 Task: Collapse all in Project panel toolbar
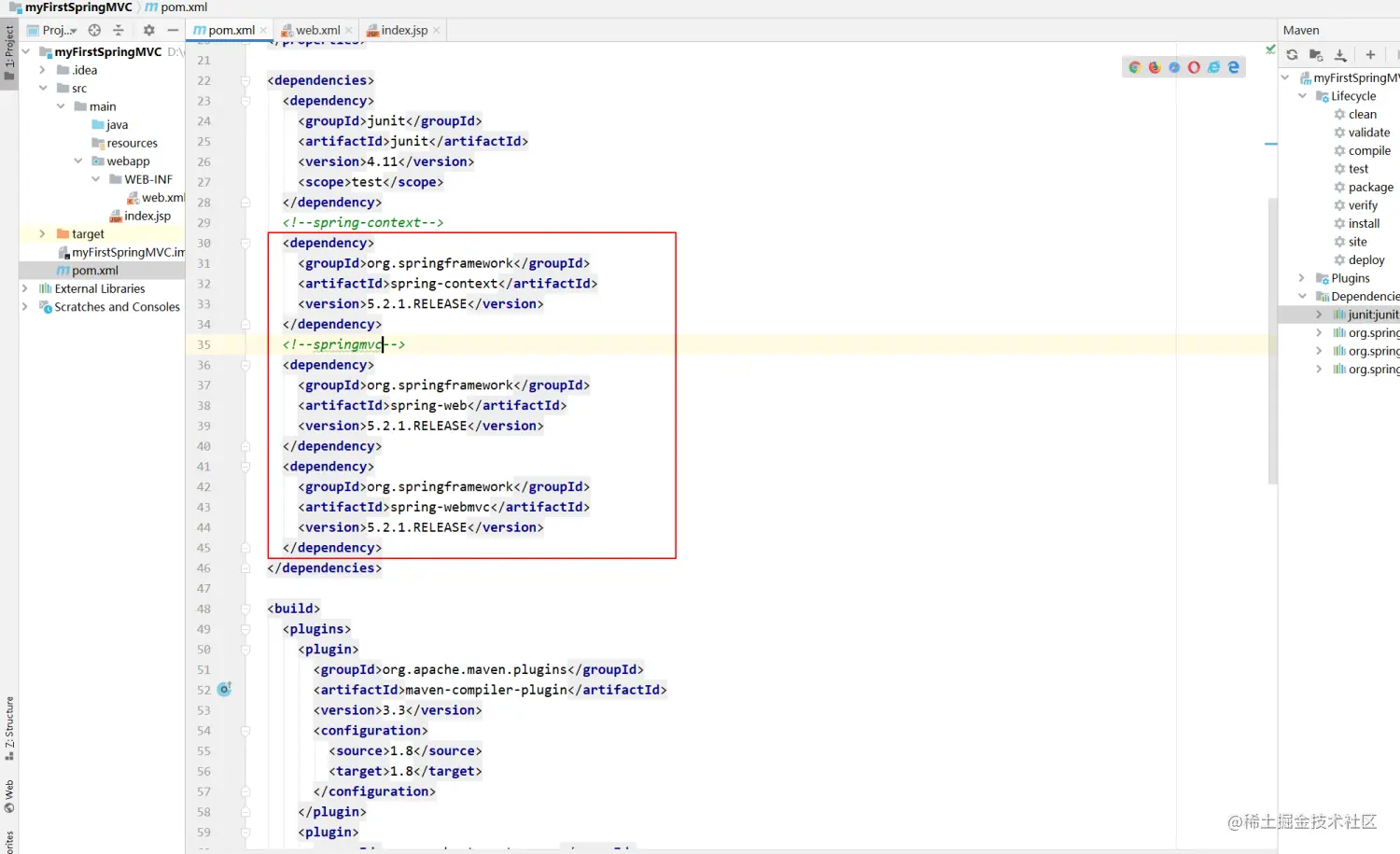tap(119, 30)
